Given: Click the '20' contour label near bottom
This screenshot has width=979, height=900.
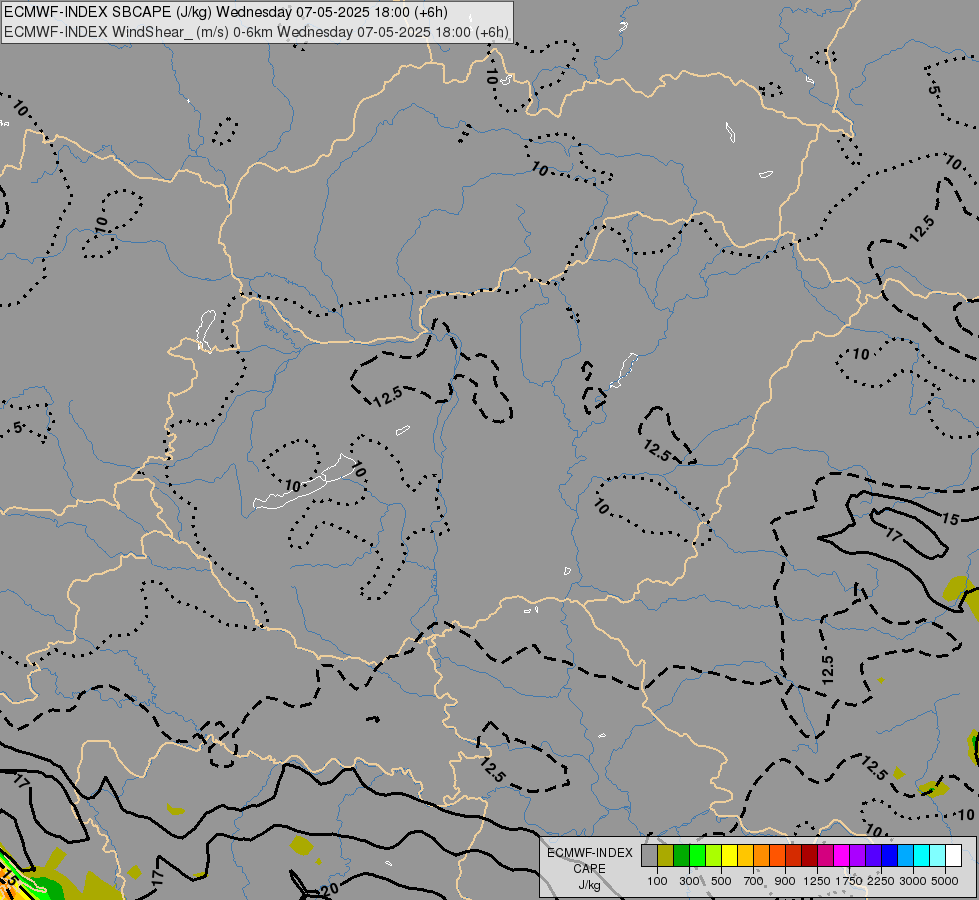Looking at the screenshot, I should tap(332, 888).
